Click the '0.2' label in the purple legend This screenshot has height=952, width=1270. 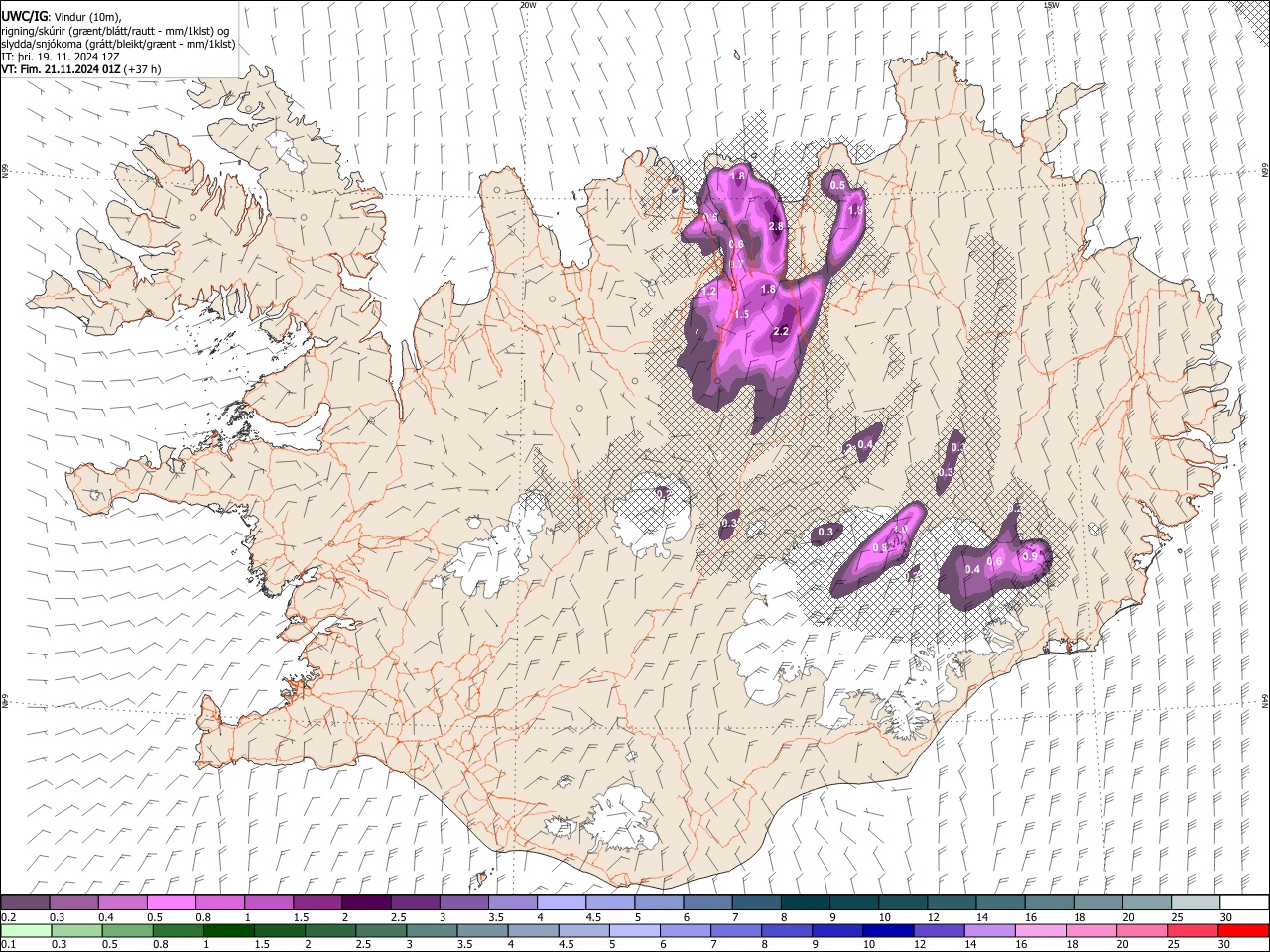9,917
